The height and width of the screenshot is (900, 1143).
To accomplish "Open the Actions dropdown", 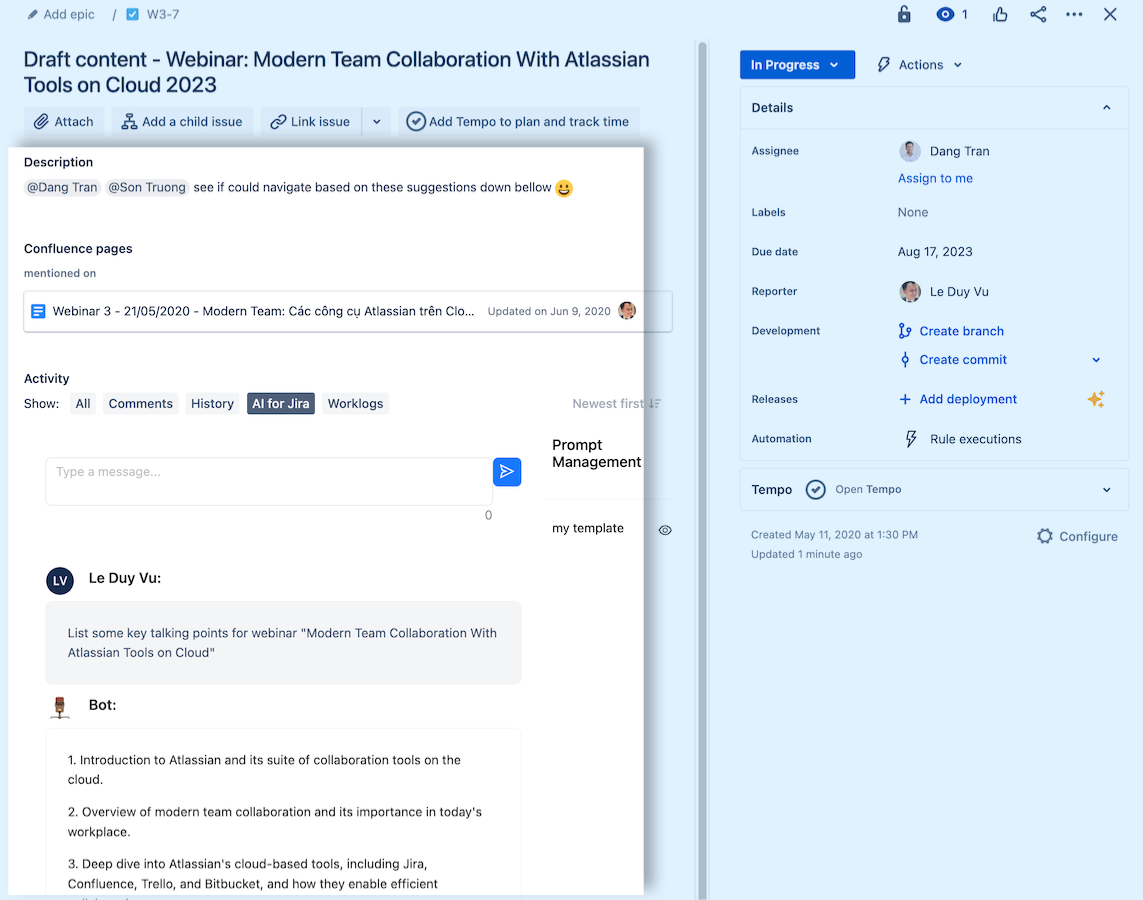I will tap(920, 65).
